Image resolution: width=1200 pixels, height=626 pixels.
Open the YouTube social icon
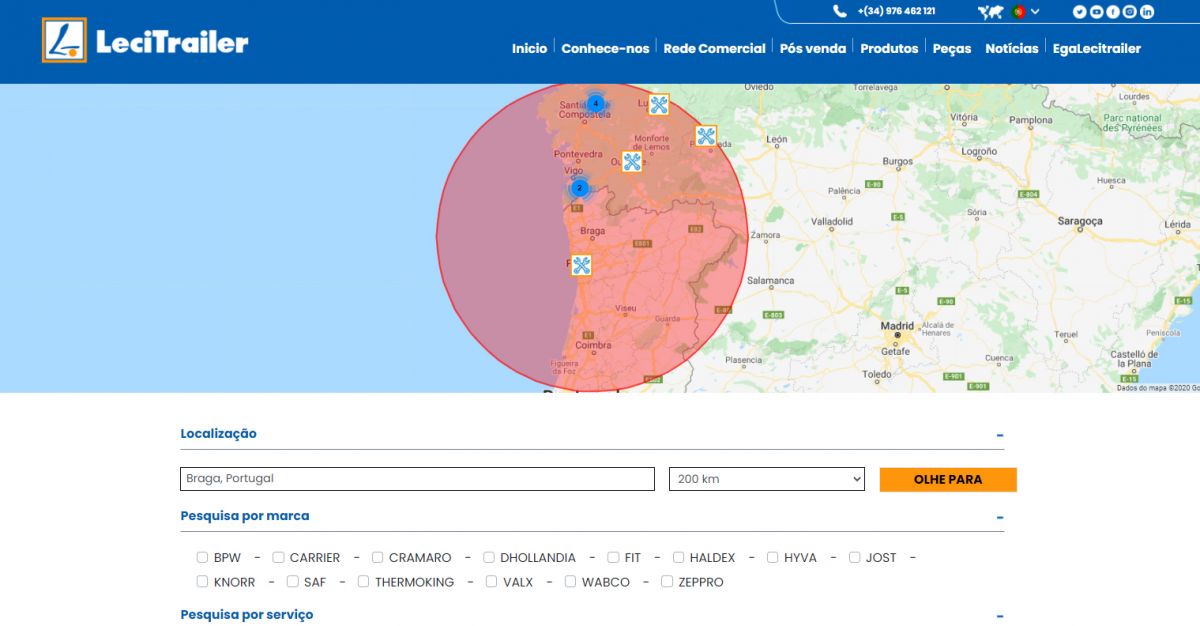1096,12
